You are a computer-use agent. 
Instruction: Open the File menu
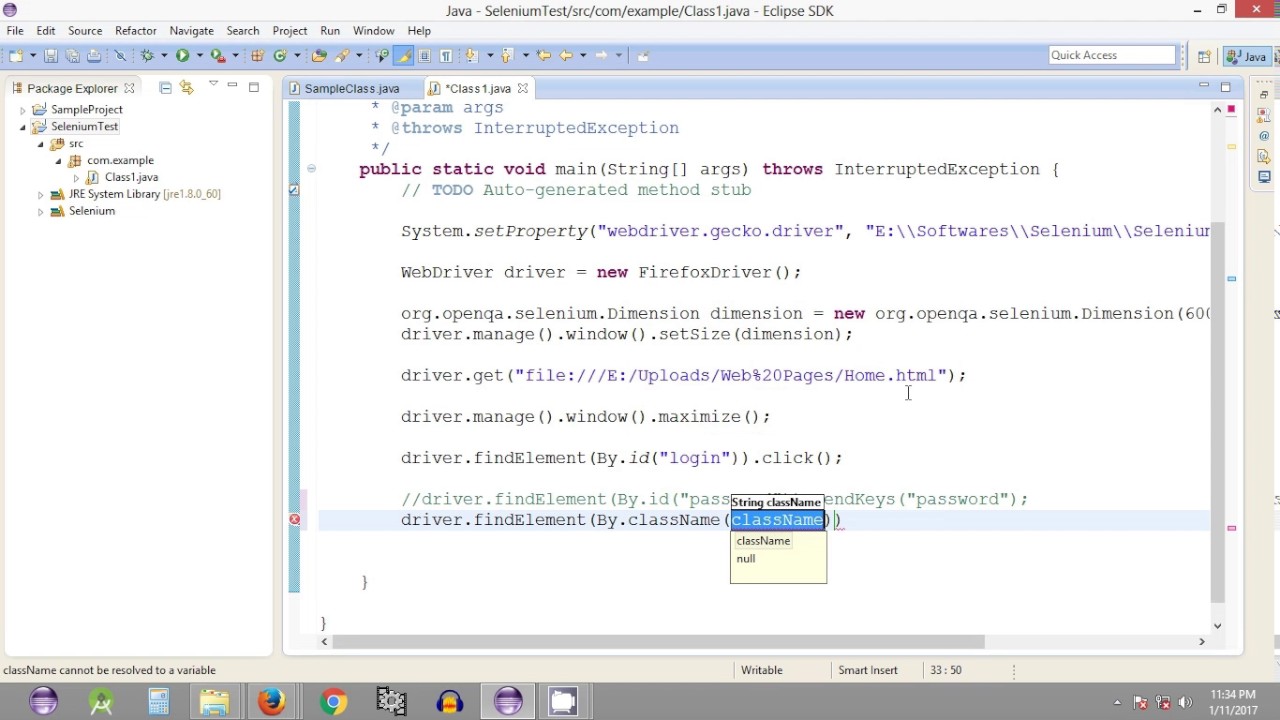point(15,31)
